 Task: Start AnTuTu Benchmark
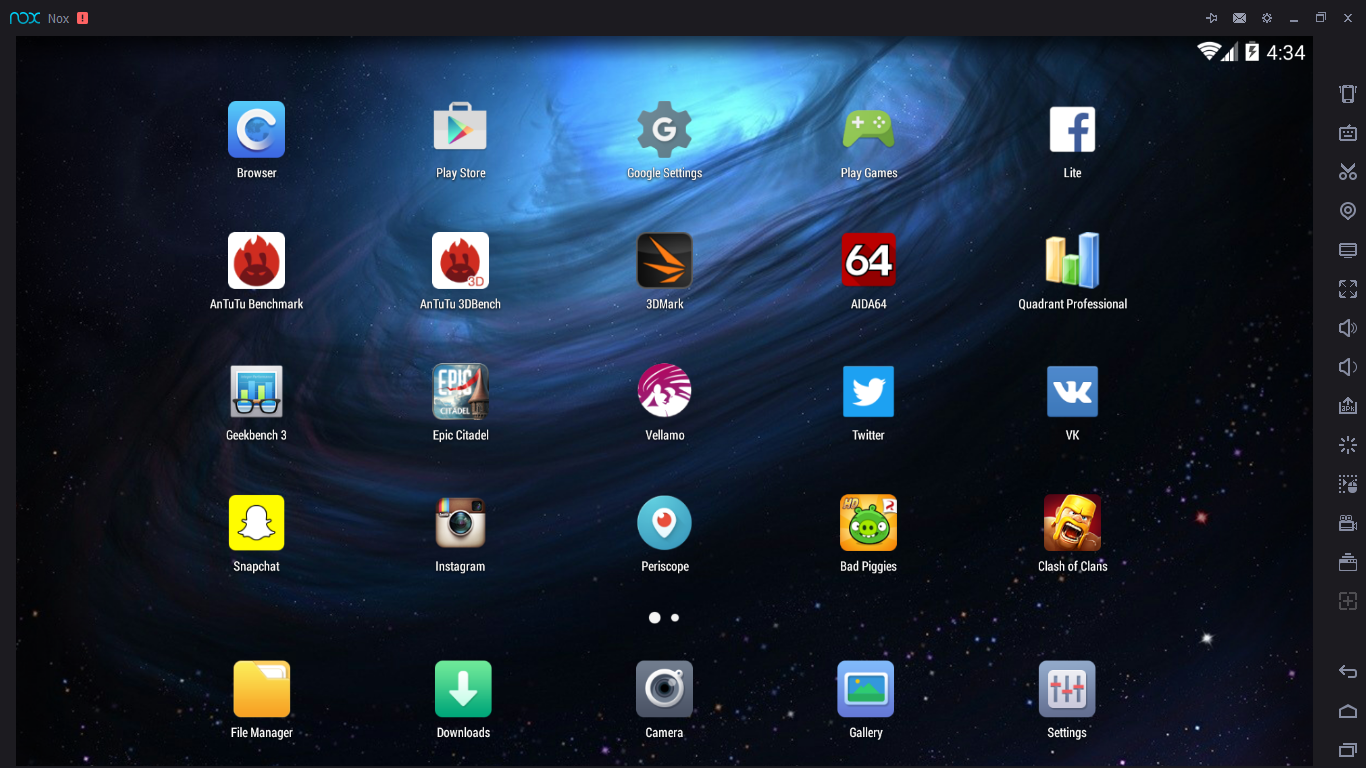pos(256,261)
